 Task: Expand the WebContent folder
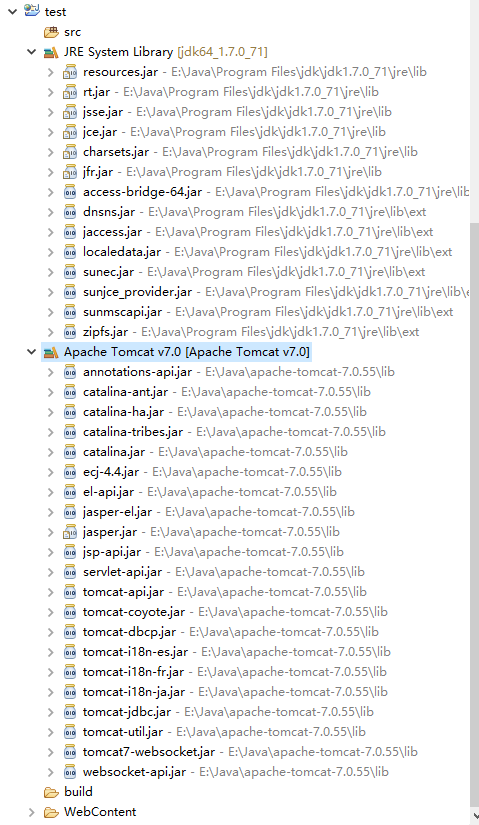(x=32, y=812)
